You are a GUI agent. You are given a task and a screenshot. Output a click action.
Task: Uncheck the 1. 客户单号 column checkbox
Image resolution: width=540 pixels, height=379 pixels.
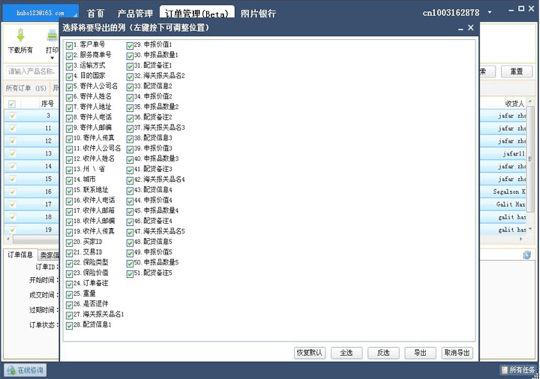(69, 45)
